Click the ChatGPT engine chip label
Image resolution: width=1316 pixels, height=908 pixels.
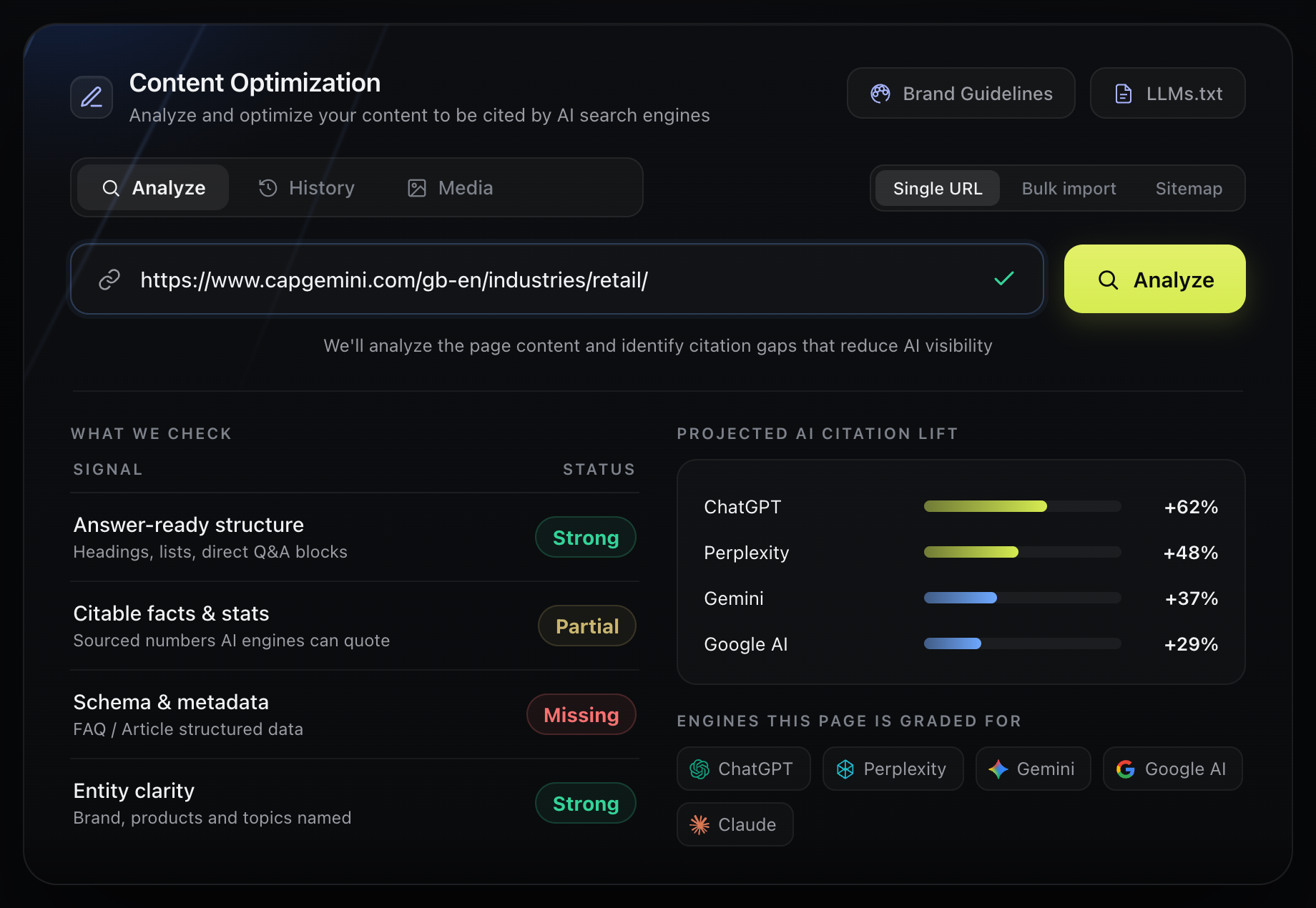point(755,769)
